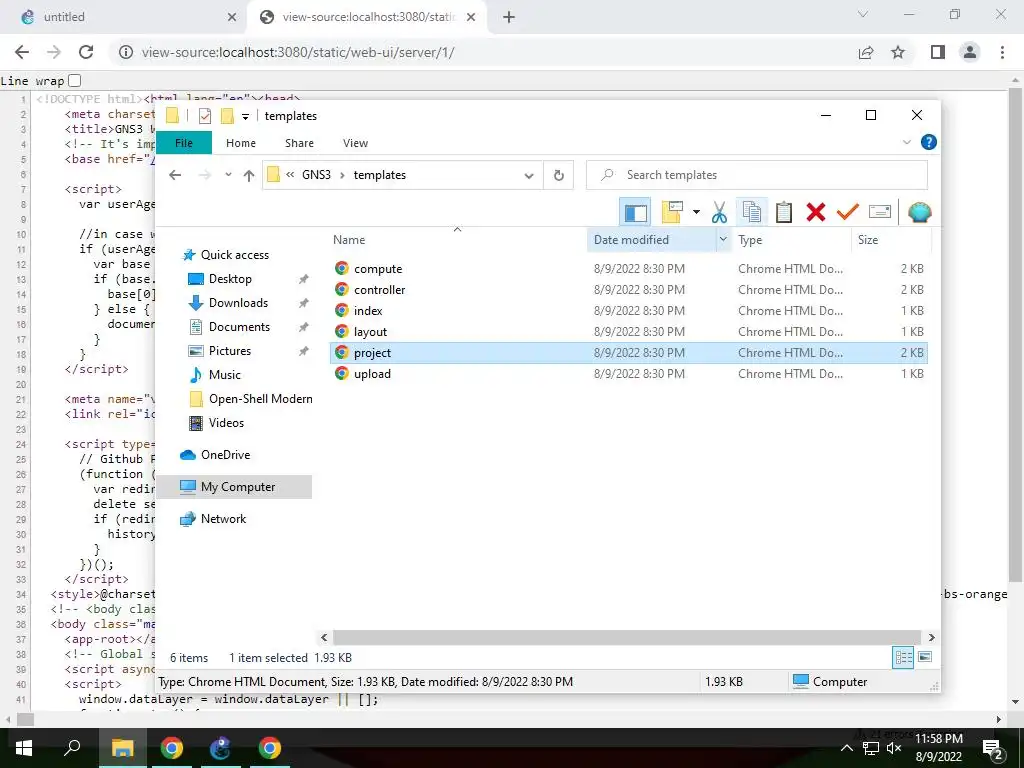Click the Open-Shell shell settings icon

pyautogui.click(x=920, y=212)
